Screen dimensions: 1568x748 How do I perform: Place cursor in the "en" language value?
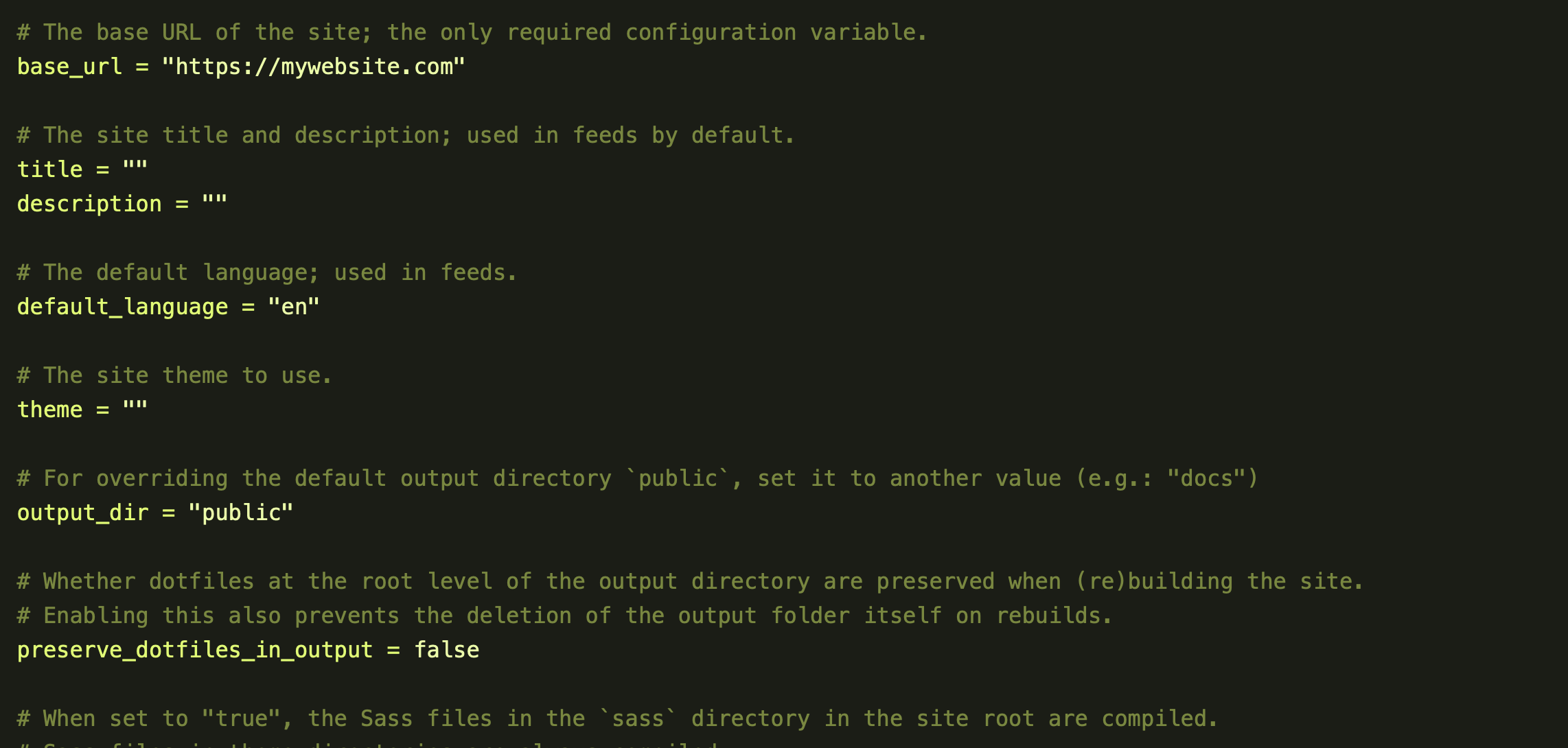coord(294,307)
